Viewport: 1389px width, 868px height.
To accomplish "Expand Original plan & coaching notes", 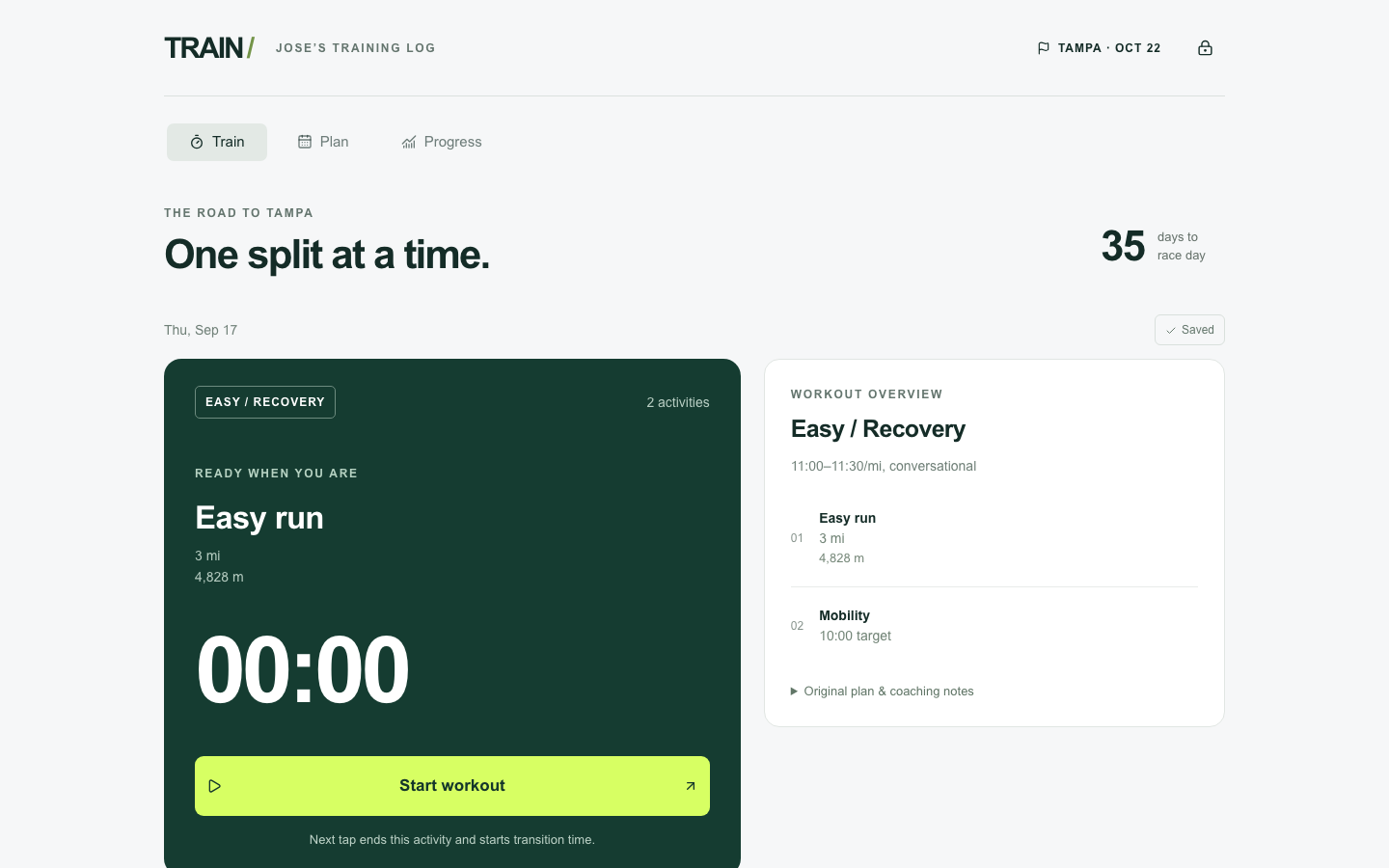I will coord(882,692).
